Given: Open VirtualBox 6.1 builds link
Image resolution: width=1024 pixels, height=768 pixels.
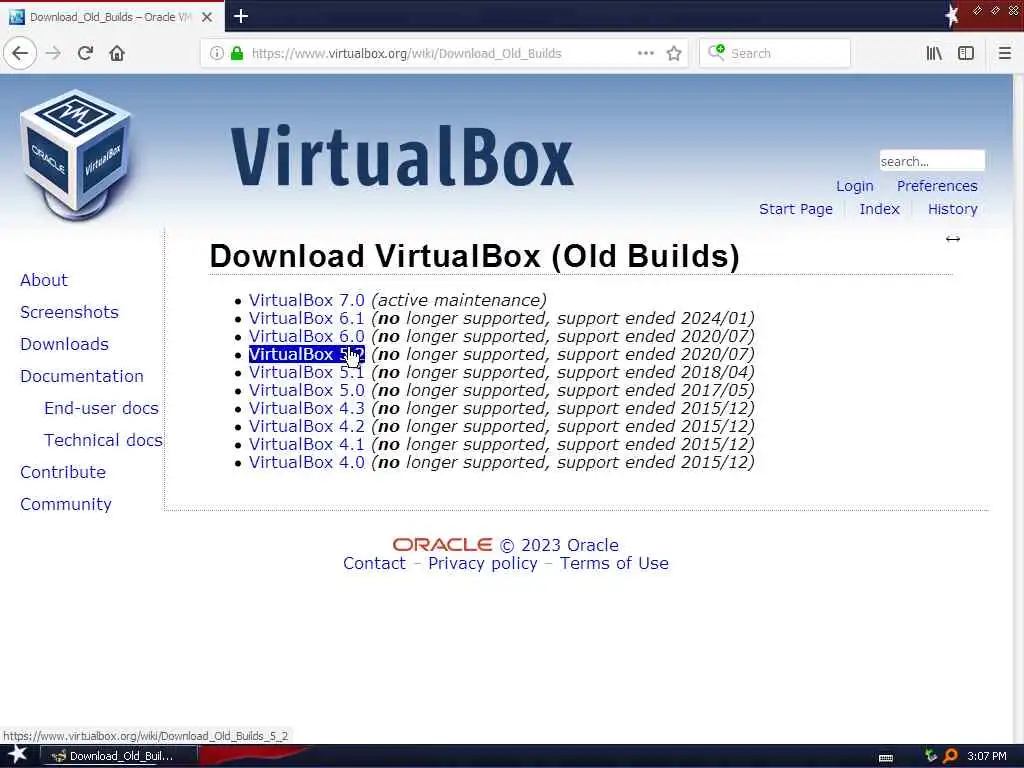Looking at the screenshot, I should point(306,319).
